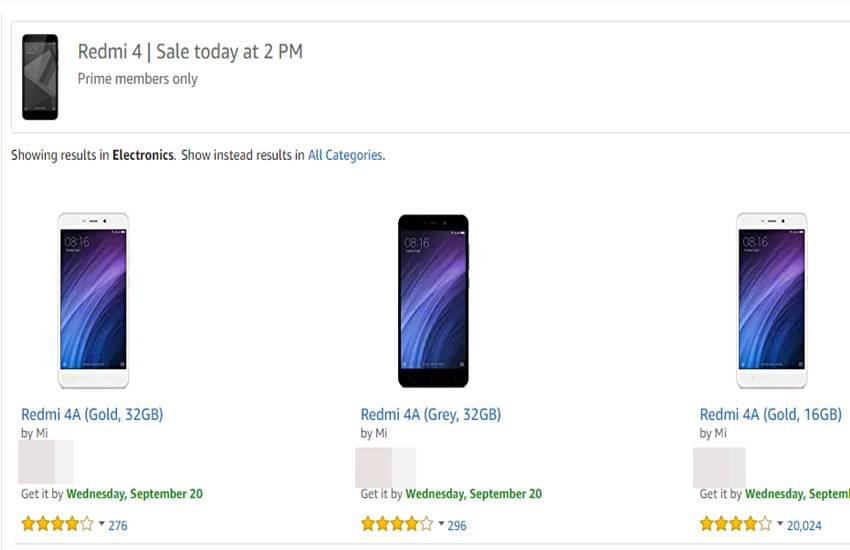Open the Redmi 4 sale today banner title
Screen dimensions: 850x550
[x=190, y=52]
